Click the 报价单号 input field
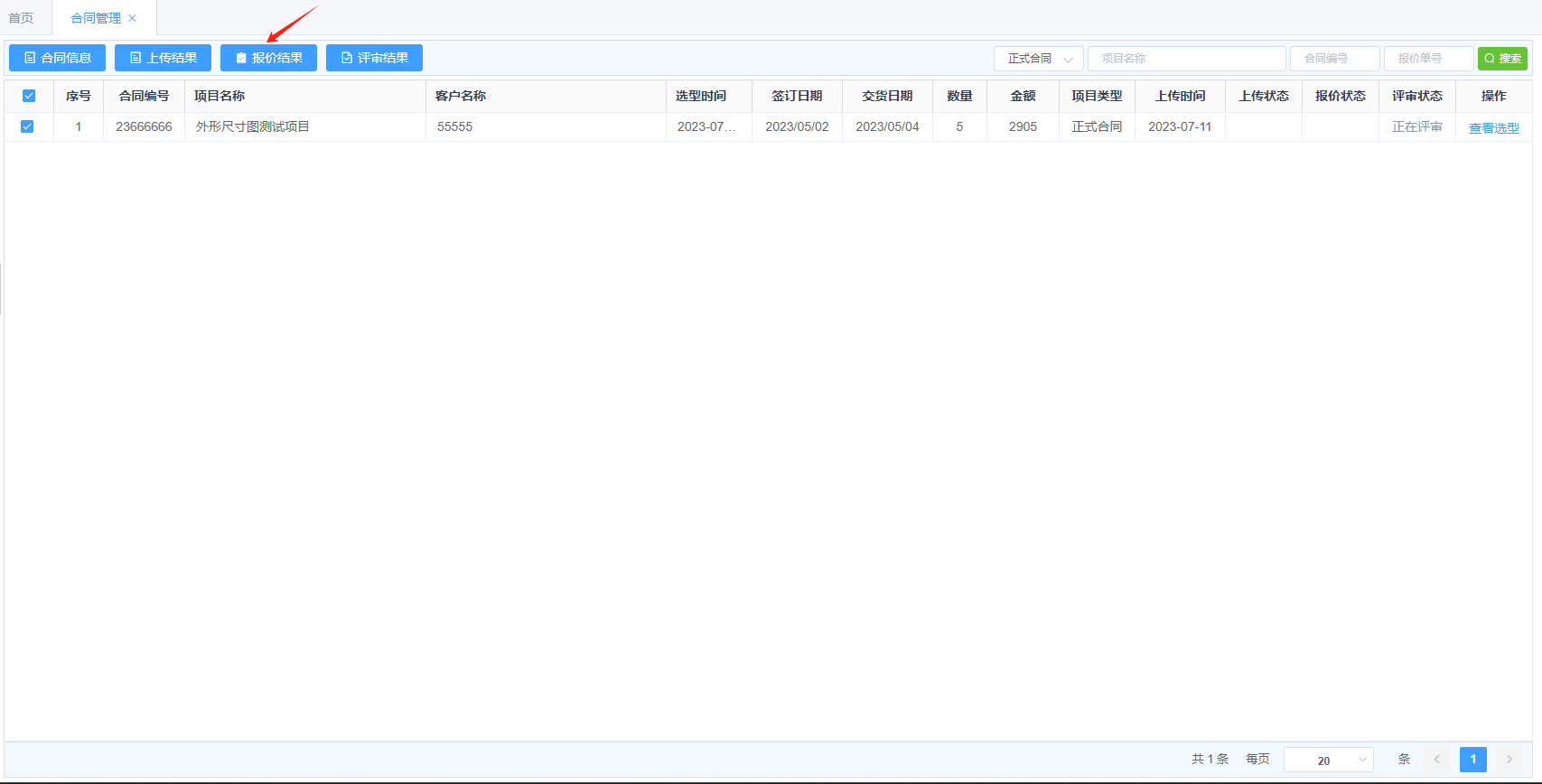 [x=1428, y=59]
